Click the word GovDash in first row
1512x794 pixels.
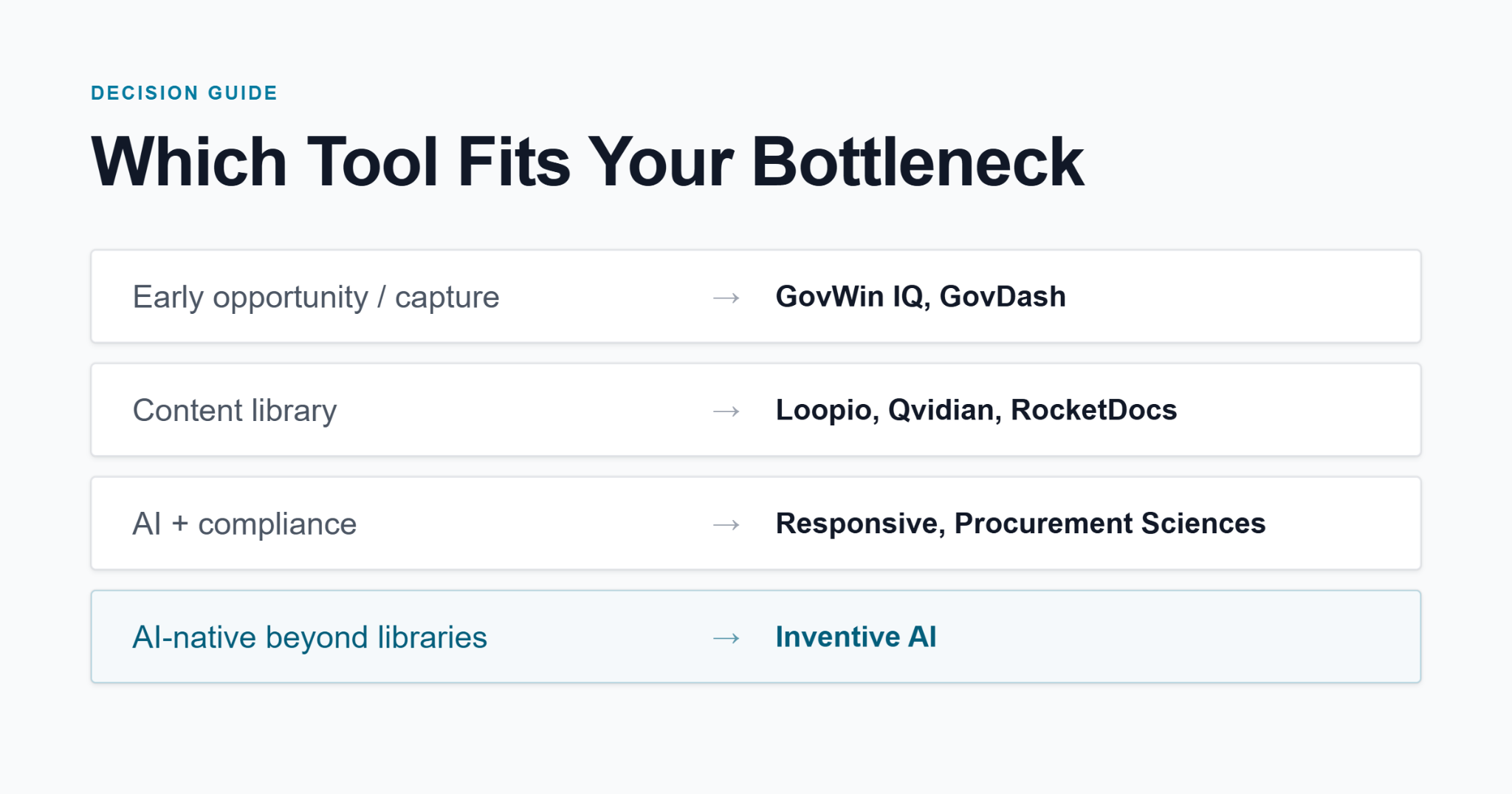[1003, 296]
